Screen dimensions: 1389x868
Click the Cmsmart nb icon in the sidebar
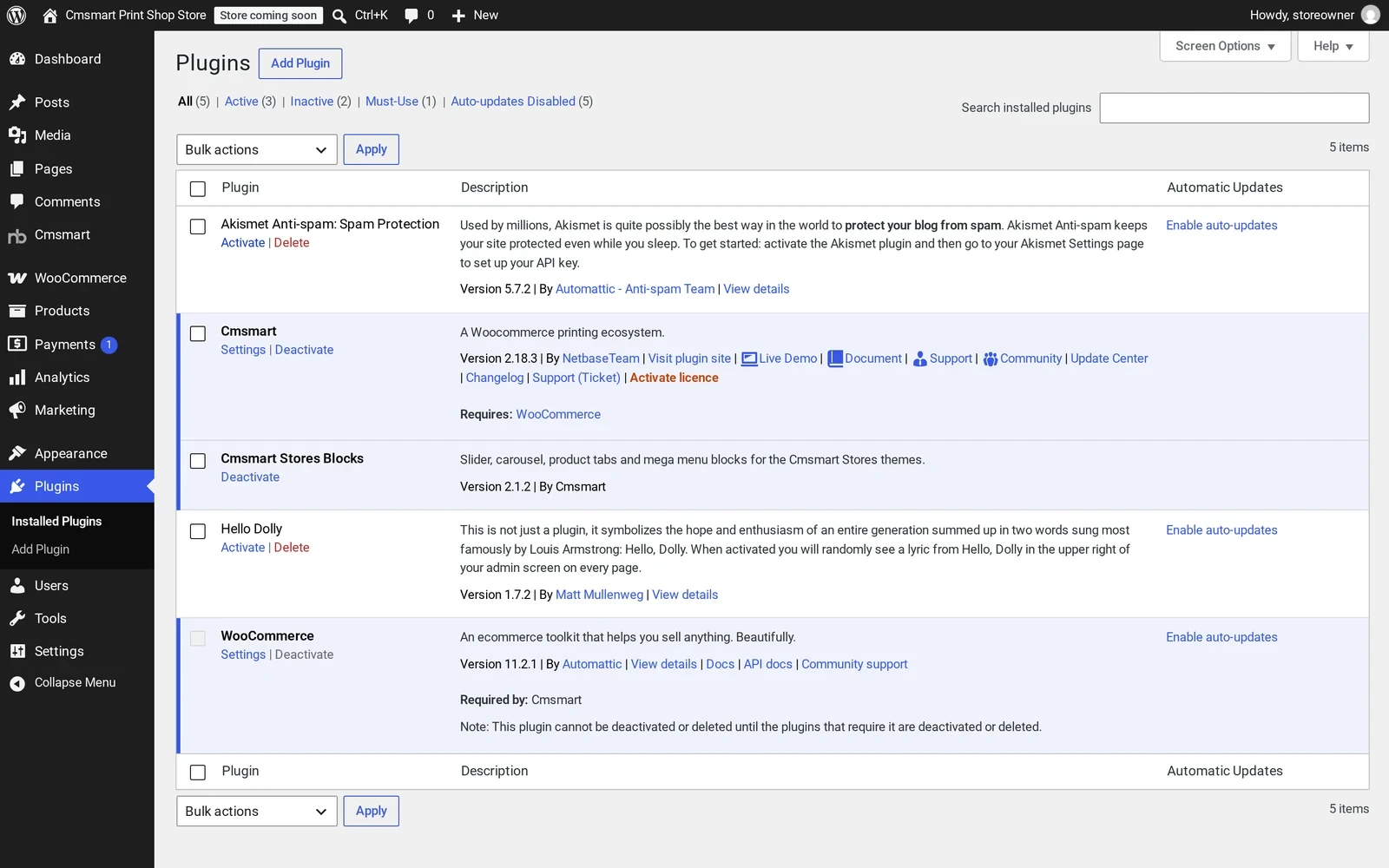pyautogui.click(x=17, y=235)
